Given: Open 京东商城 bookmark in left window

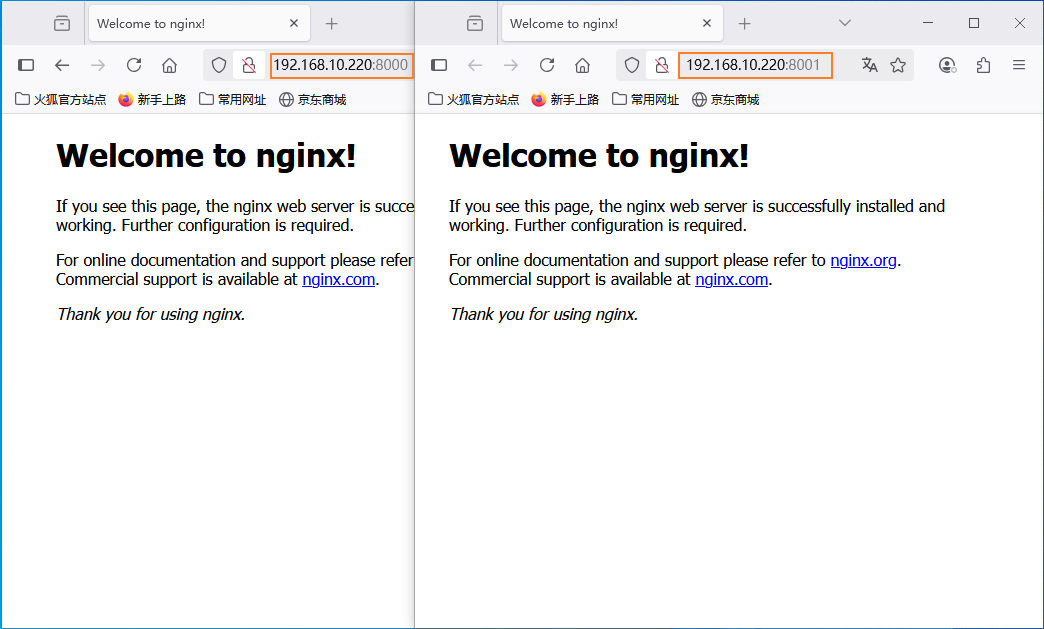Looking at the screenshot, I should (313, 100).
